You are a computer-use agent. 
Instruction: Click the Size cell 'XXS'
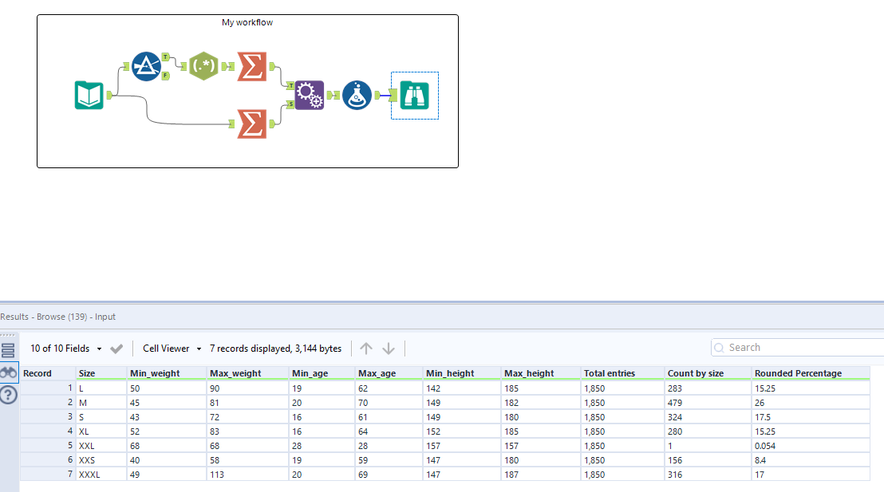click(101, 460)
